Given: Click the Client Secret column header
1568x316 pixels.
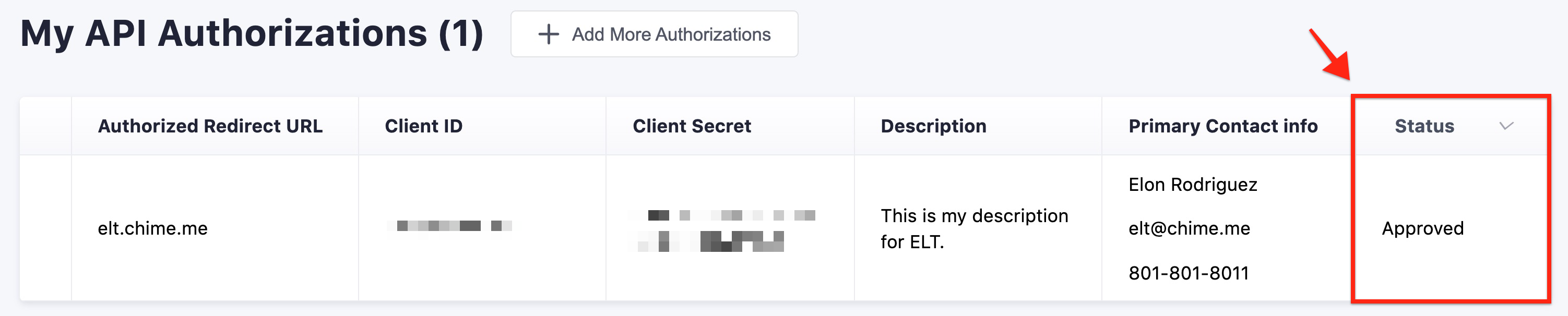Looking at the screenshot, I should (x=692, y=126).
